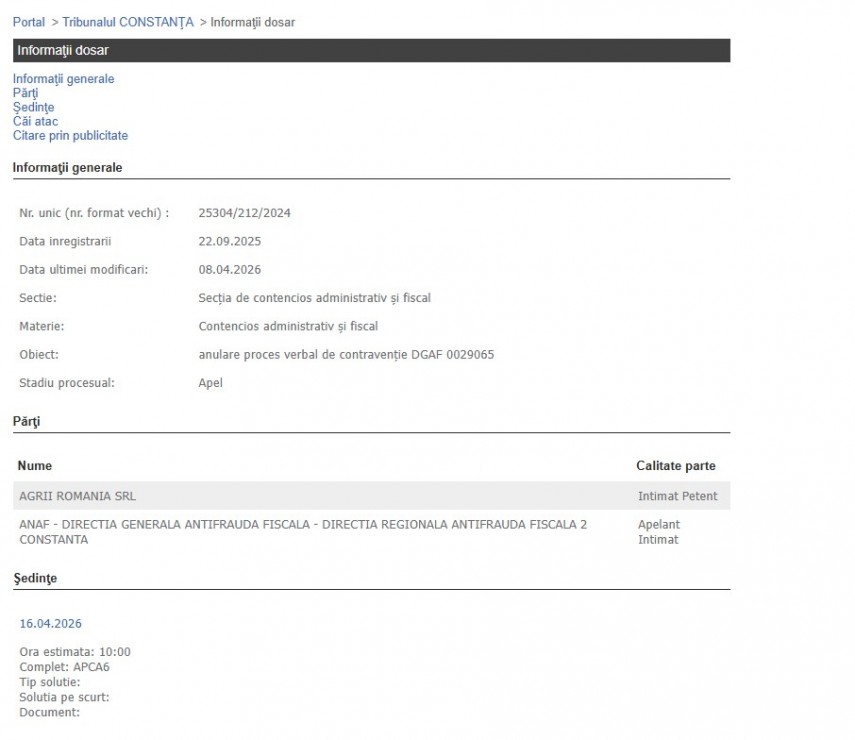The width and height of the screenshot is (855, 740).
Task: Open the hearing dated 16.04.2026
Action: (x=50, y=624)
